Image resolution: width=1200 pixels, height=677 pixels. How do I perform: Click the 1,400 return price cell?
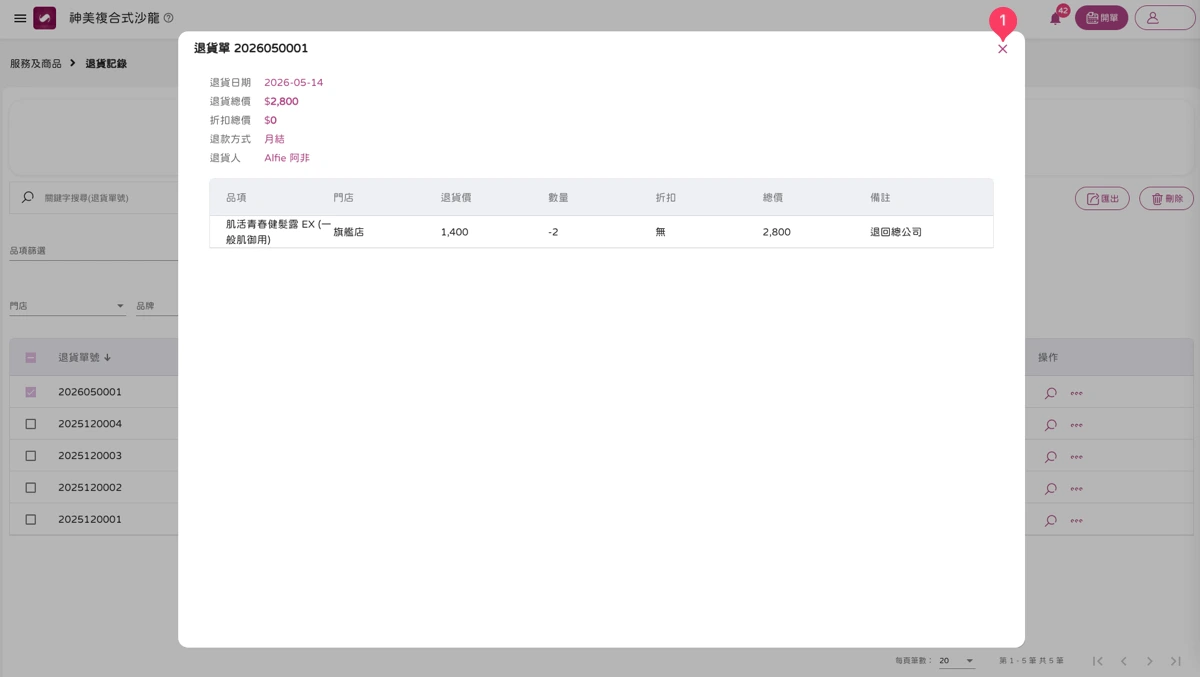click(x=454, y=232)
